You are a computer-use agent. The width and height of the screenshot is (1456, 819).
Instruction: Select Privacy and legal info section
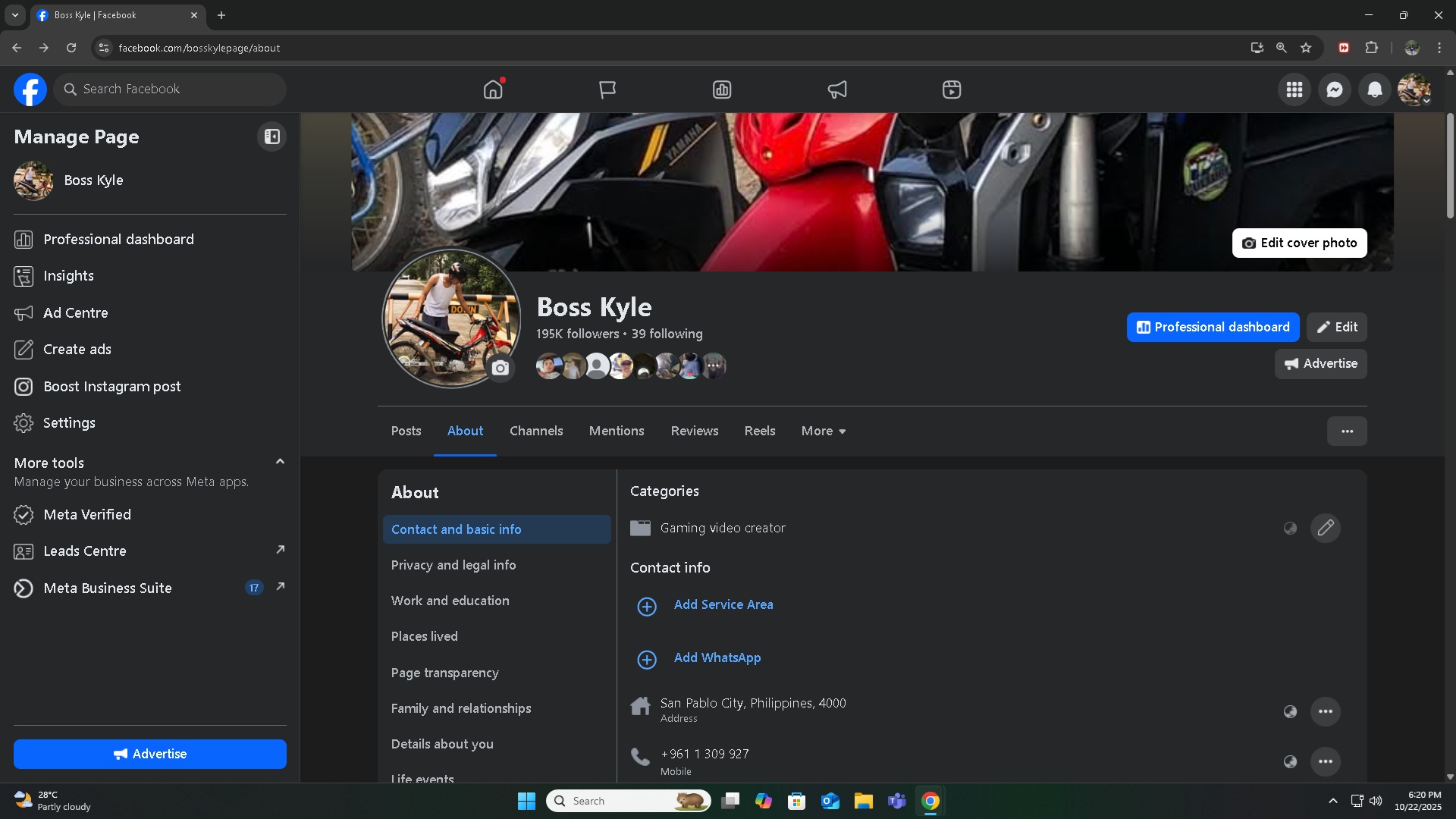[453, 565]
